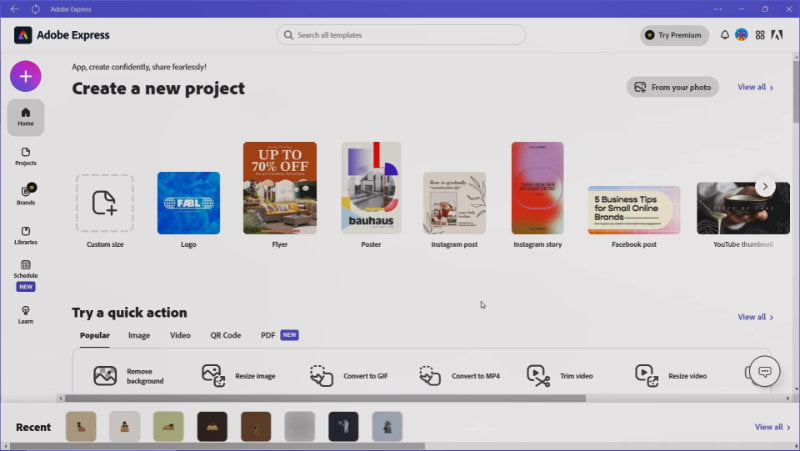Show next project templates with carousel arrow
The height and width of the screenshot is (451, 800).
click(765, 186)
